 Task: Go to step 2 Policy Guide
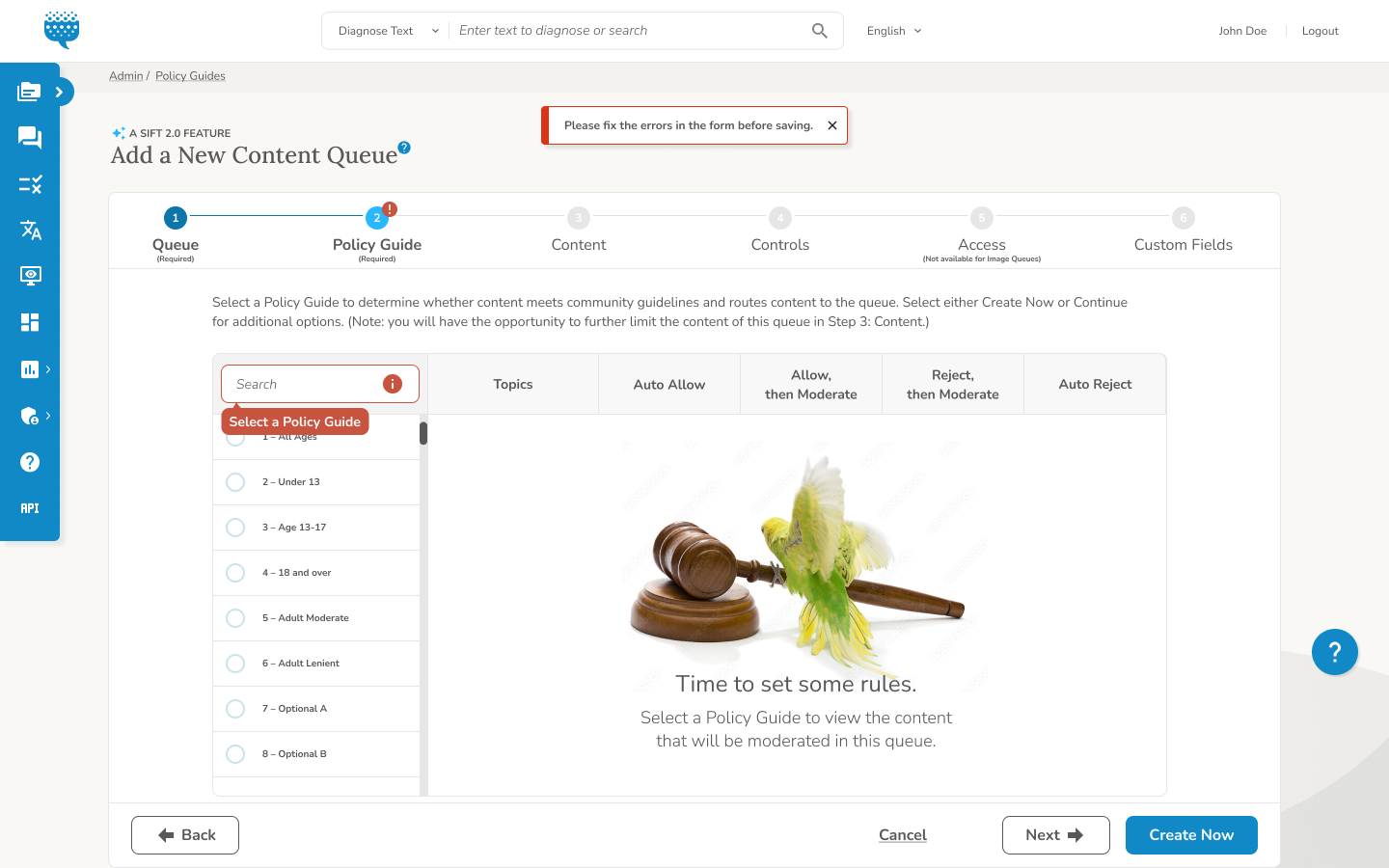(x=377, y=232)
